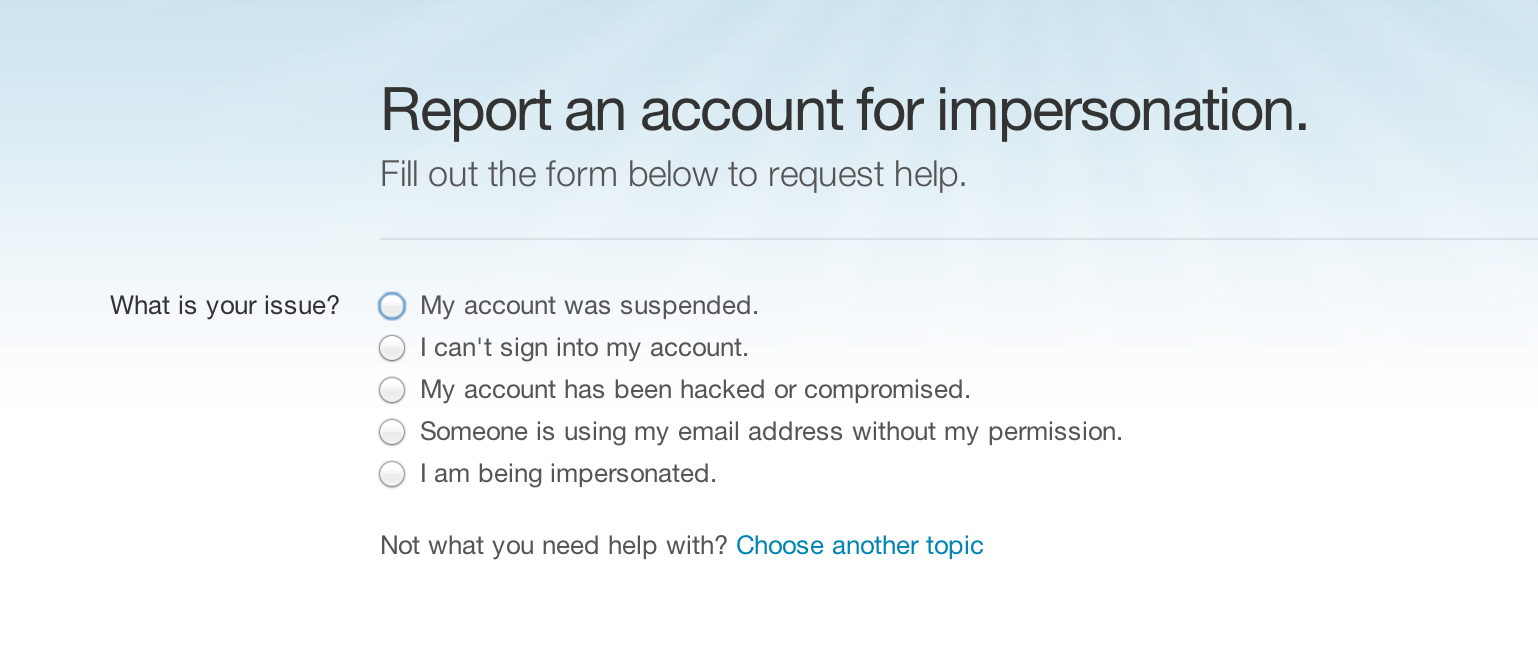Click the word 'Report' in the page heading
Image resolution: width=1538 pixels, height=662 pixels.
click(465, 111)
